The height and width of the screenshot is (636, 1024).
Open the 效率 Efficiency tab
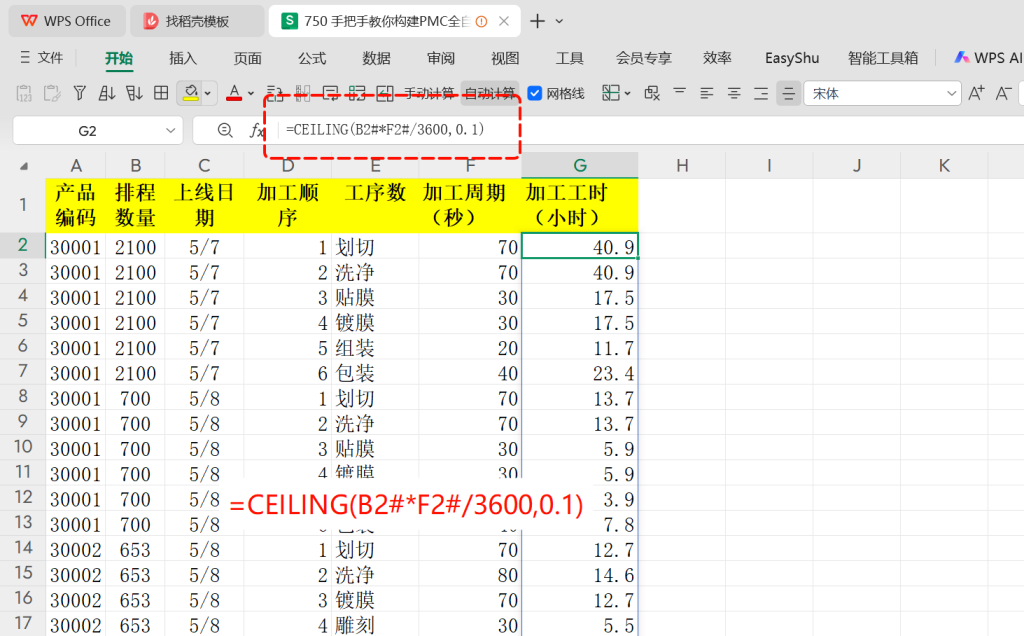tap(717, 58)
